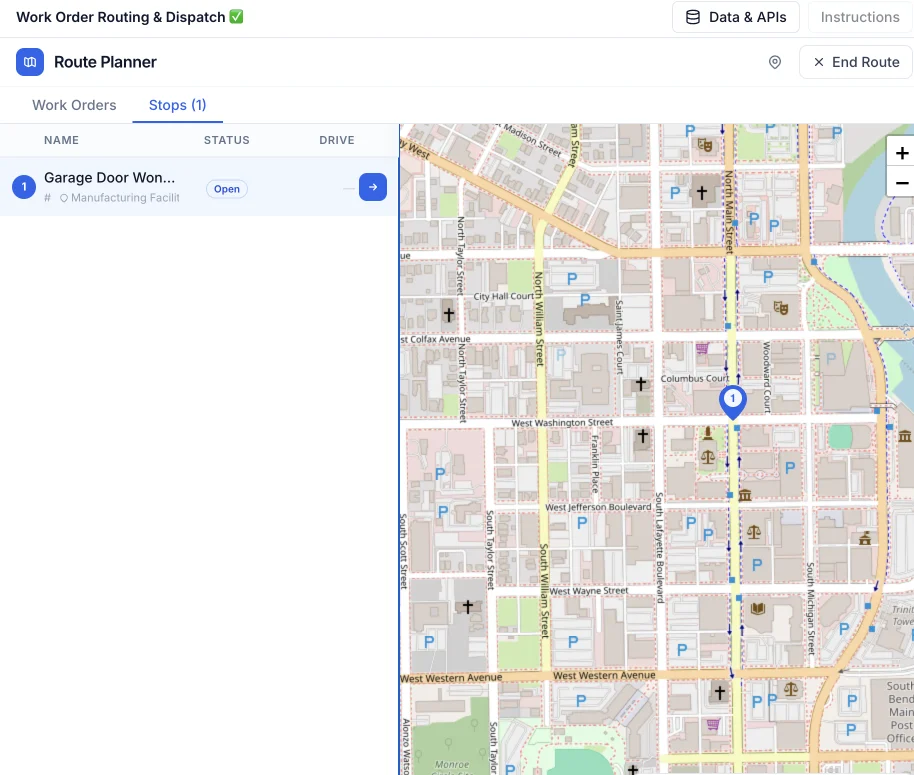Open the Stops (1) tab

[177, 105]
